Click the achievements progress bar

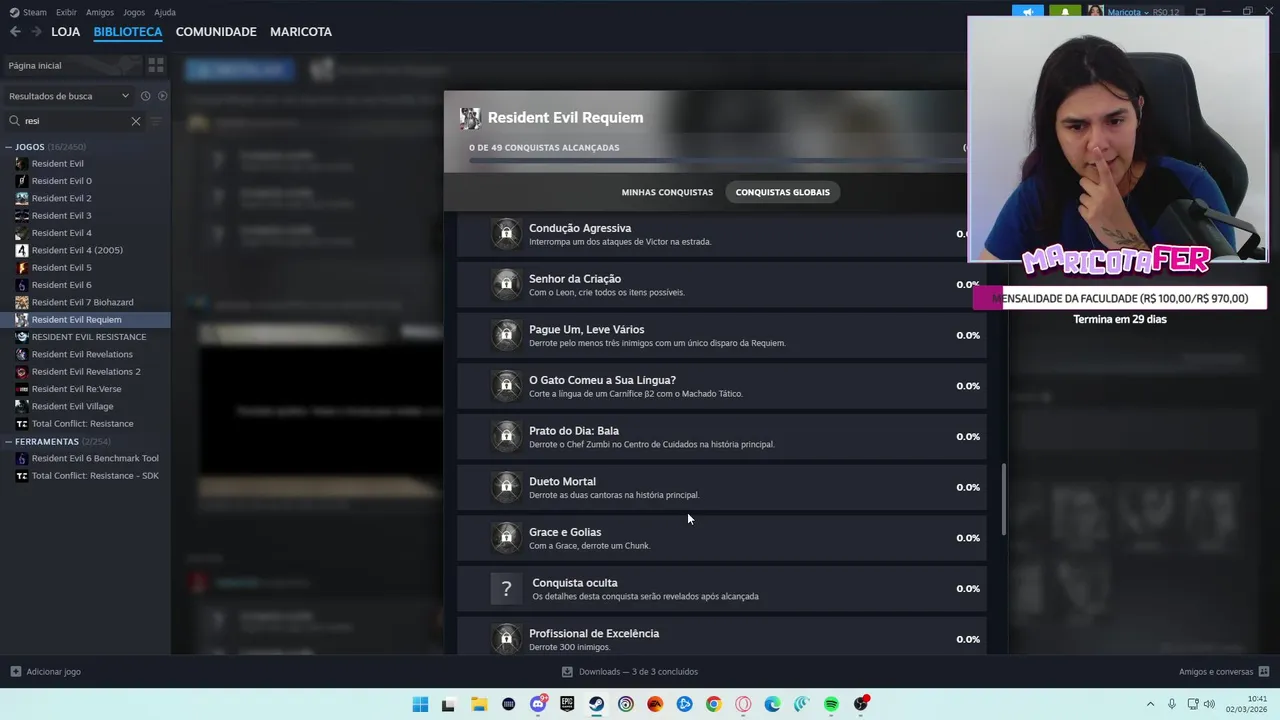pyautogui.click(x=717, y=160)
